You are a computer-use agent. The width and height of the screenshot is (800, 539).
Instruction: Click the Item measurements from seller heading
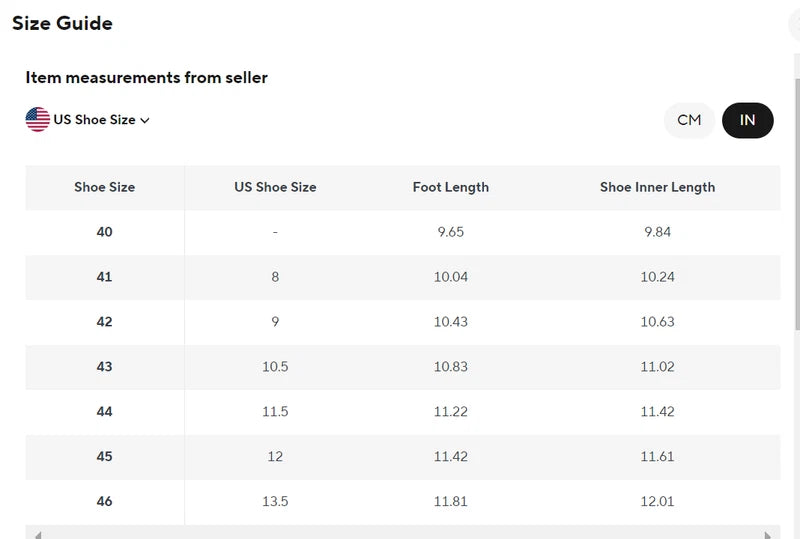(x=146, y=77)
